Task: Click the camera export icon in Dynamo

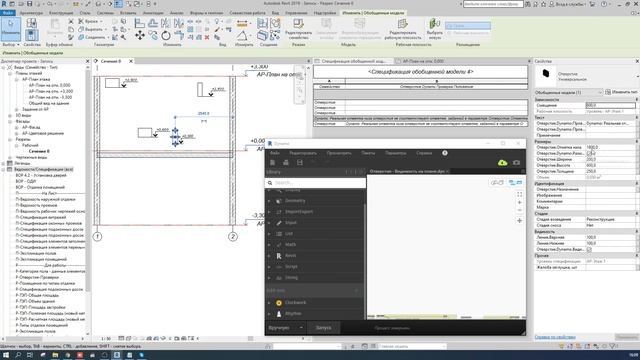Action: coord(516,162)
